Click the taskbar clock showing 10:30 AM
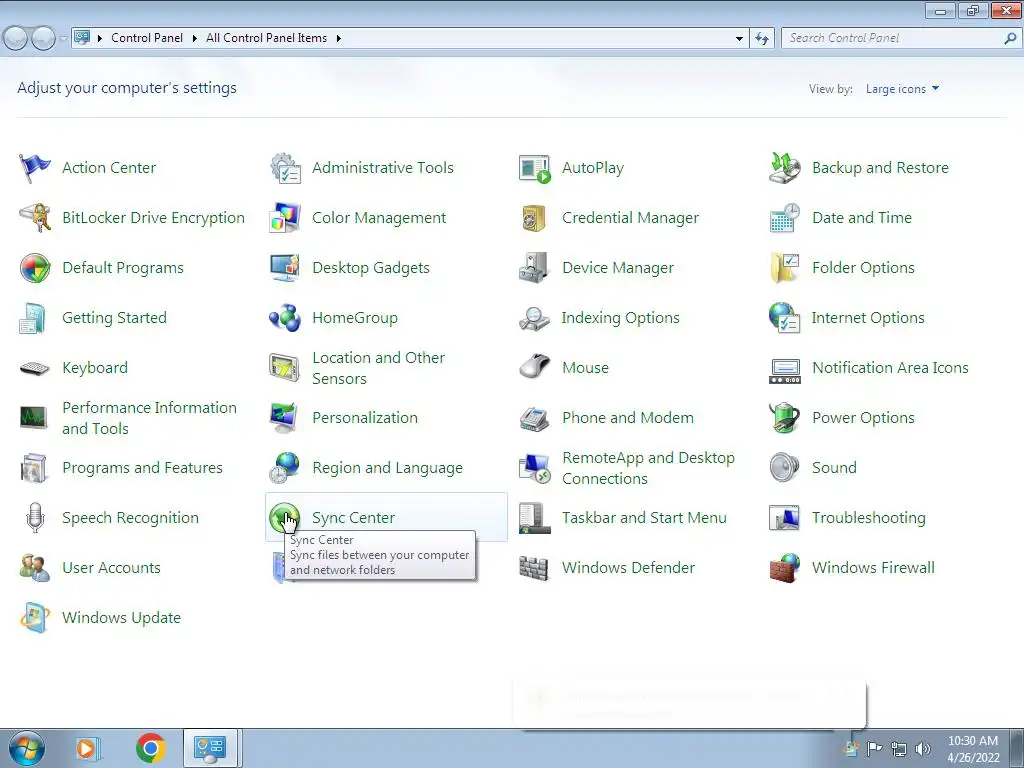Viewport: 1024px width, 768px height. pyautogui.click(x=973, y=749)
